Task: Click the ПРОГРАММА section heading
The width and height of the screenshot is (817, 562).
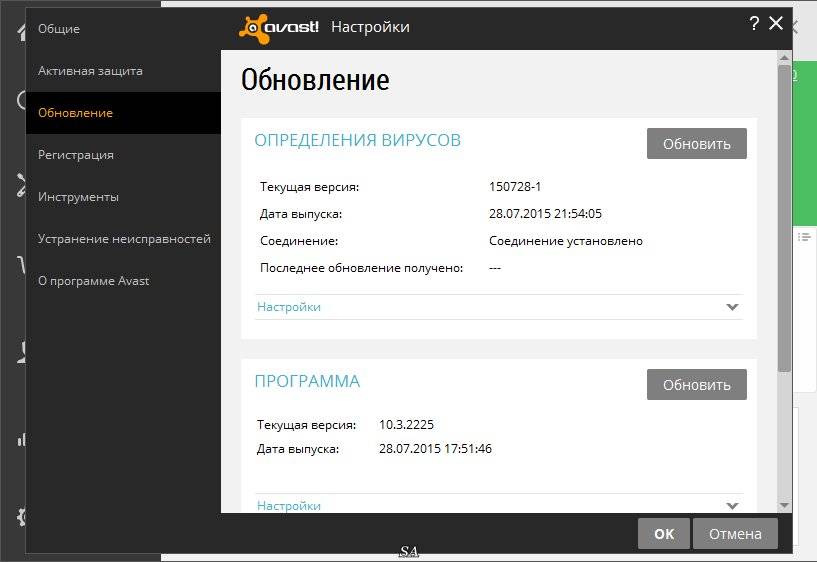Action: point(307,382)
